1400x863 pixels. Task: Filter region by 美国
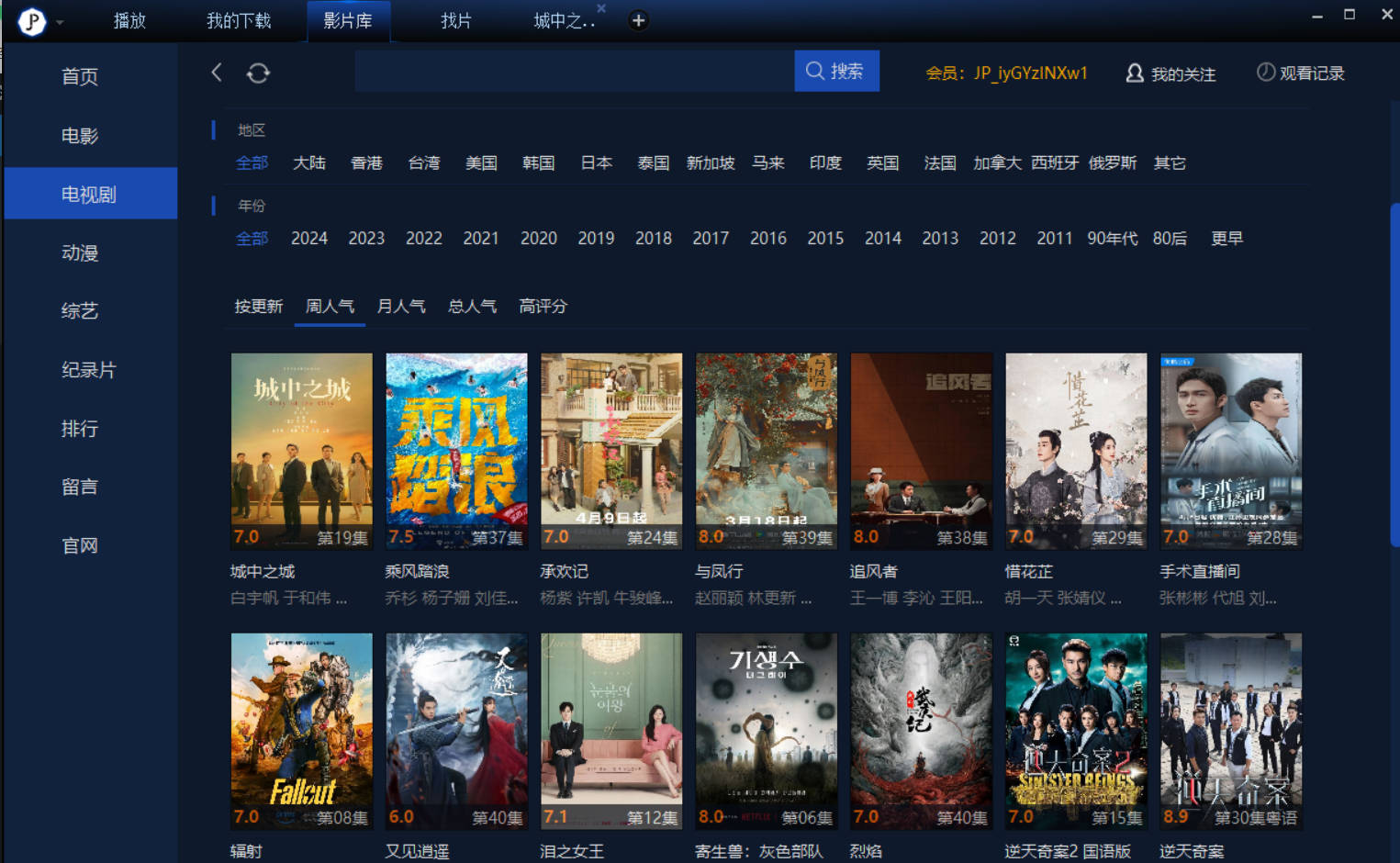click(481, 163)
